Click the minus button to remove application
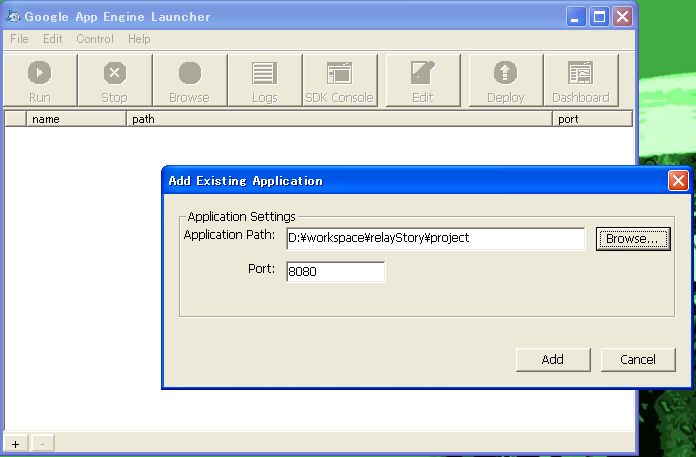The image size is (696, 457). (43, 444)
